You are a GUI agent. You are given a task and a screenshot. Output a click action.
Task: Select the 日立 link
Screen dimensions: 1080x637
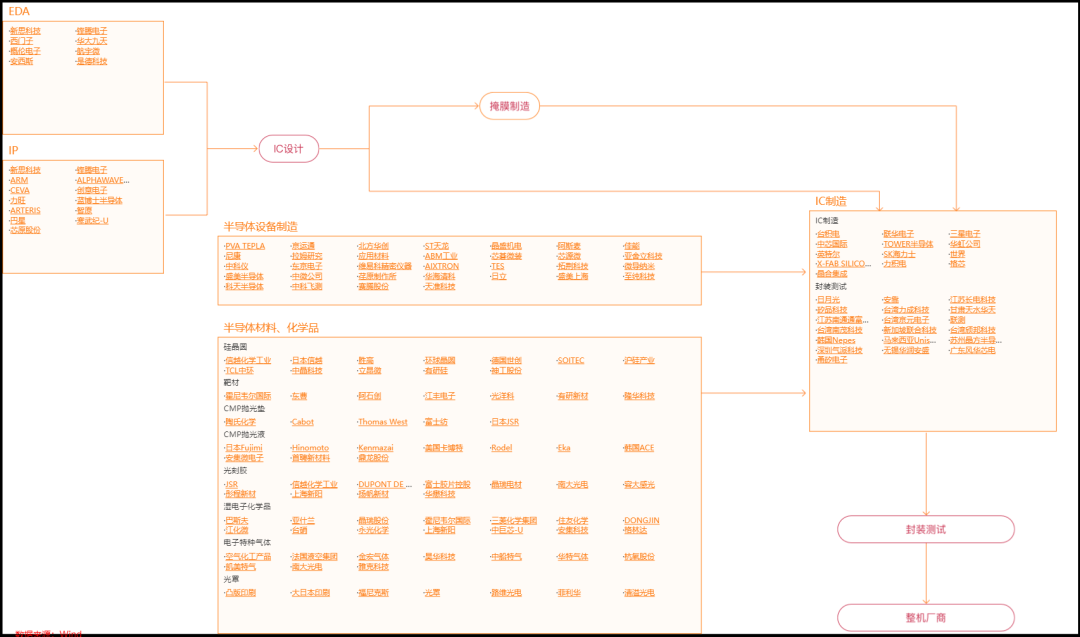[x=499, y=277]
